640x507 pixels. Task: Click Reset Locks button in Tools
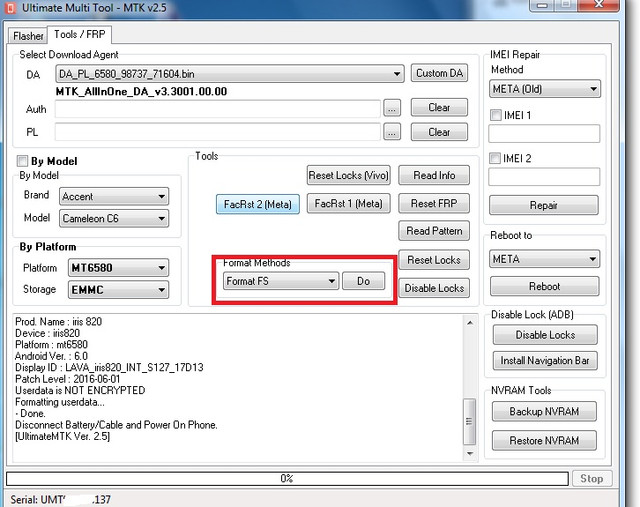(434, 260)
